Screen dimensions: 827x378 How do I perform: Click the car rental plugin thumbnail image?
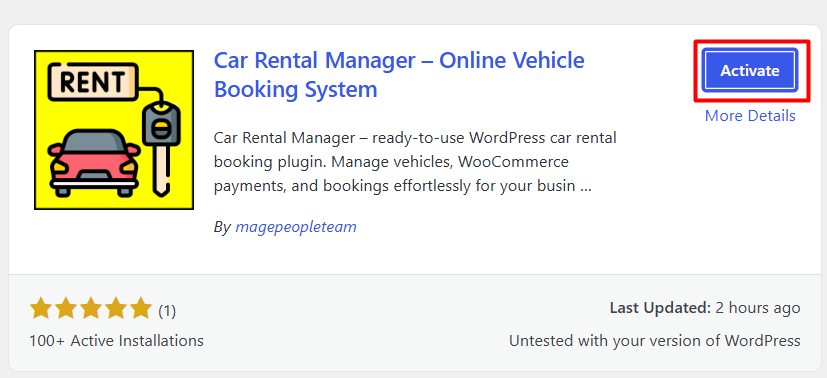114,130
